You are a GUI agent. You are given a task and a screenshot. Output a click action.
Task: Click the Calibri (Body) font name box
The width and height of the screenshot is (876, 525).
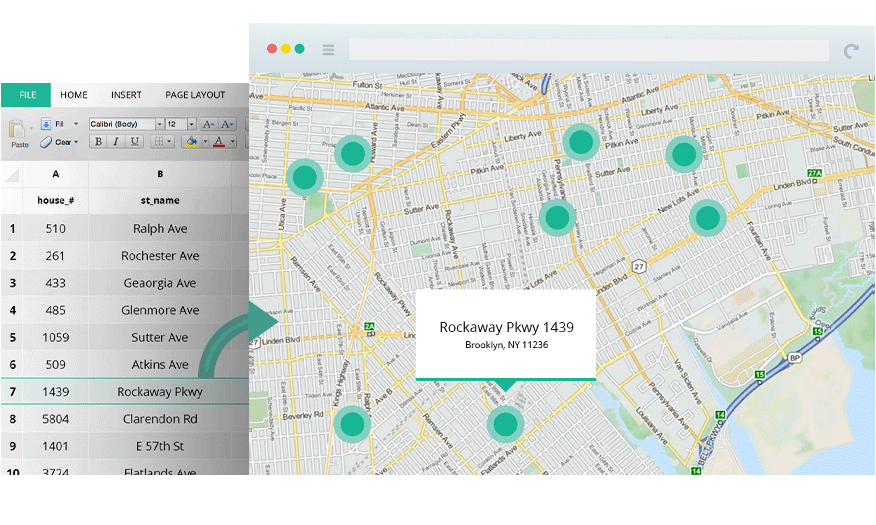point(121,124)
